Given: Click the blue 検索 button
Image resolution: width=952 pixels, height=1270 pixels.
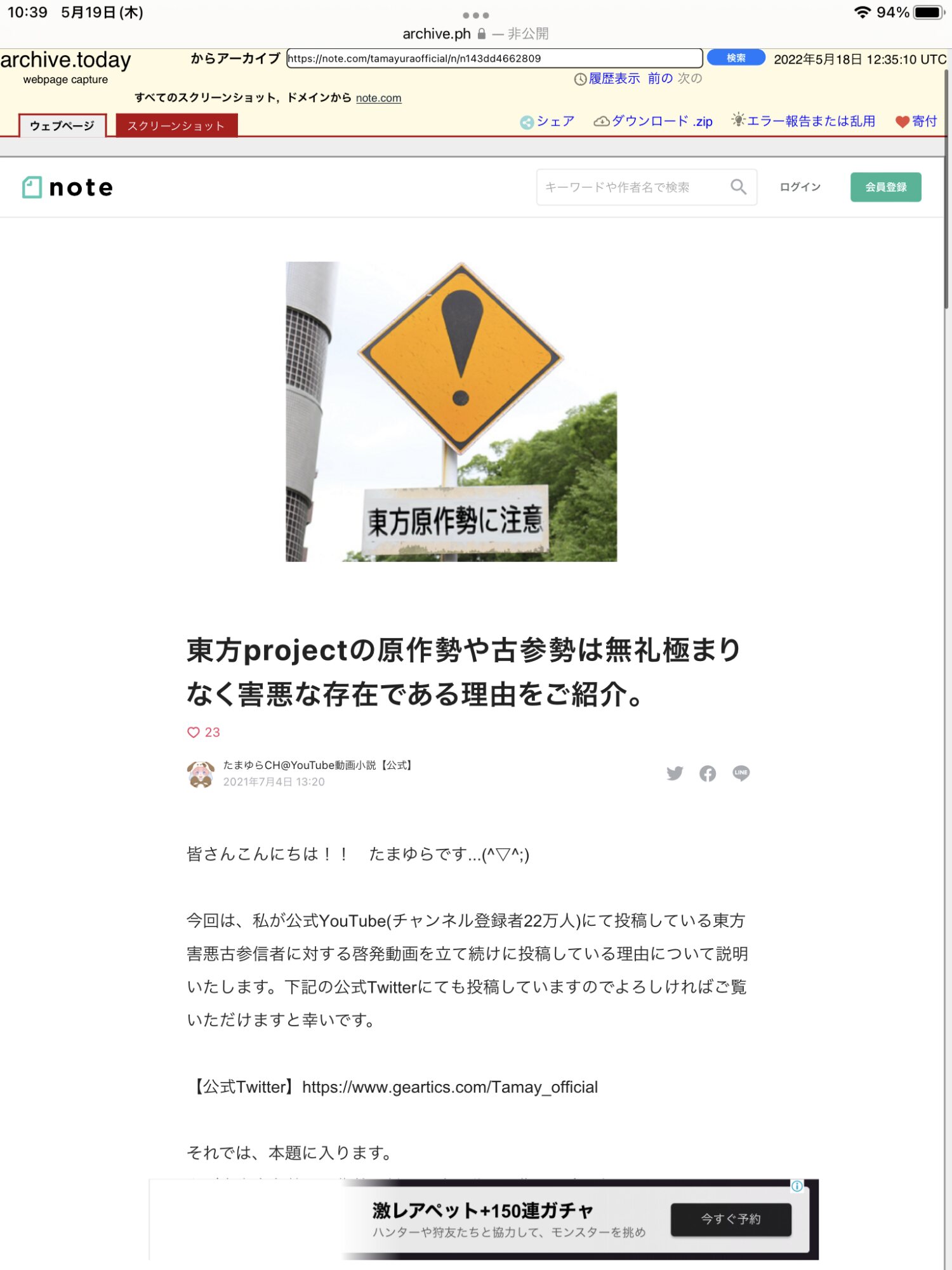Looking at the screenshot, I should point(736,58).
